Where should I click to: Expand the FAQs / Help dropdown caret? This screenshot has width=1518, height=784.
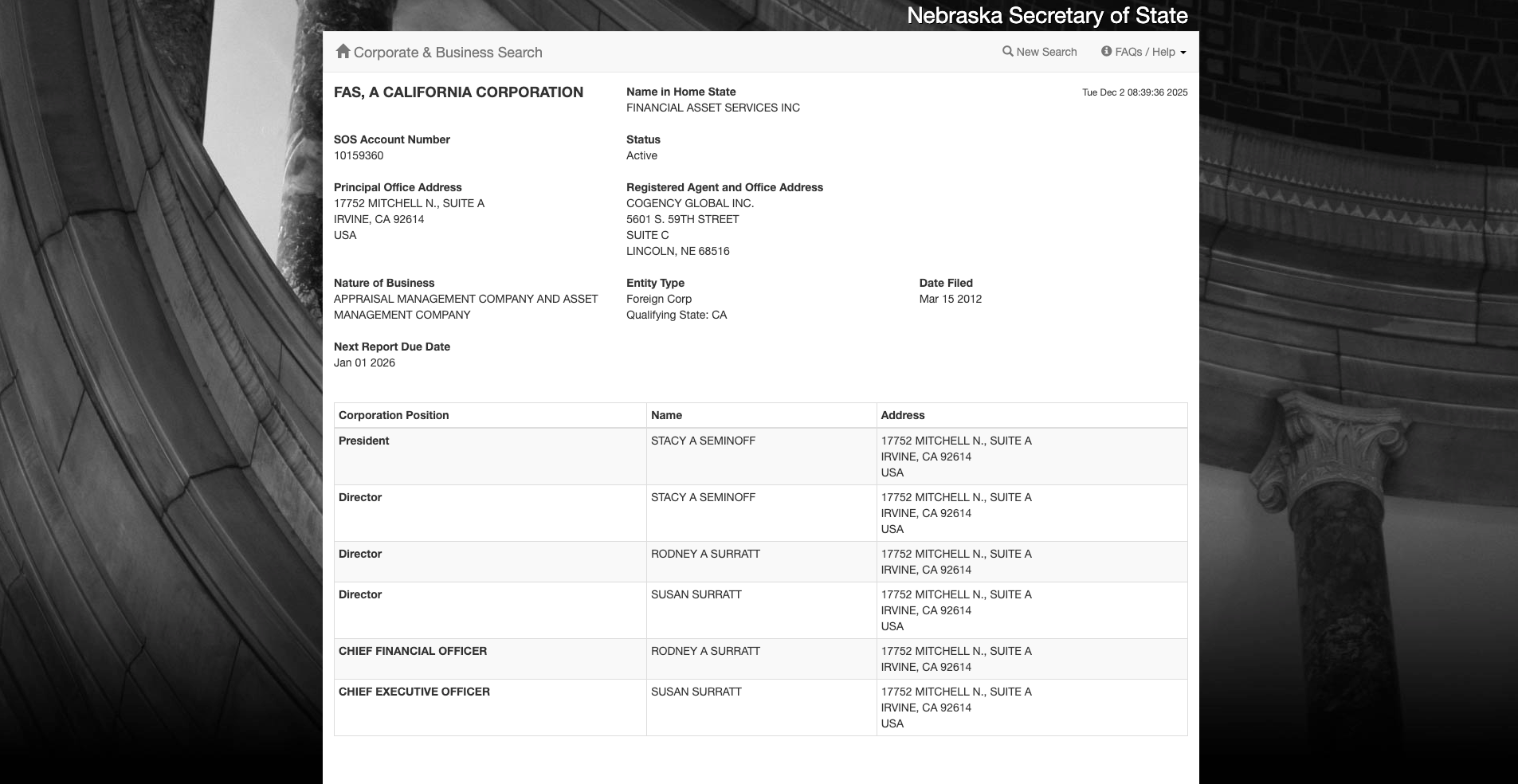pyautogui.click(x=1183, y=53)
